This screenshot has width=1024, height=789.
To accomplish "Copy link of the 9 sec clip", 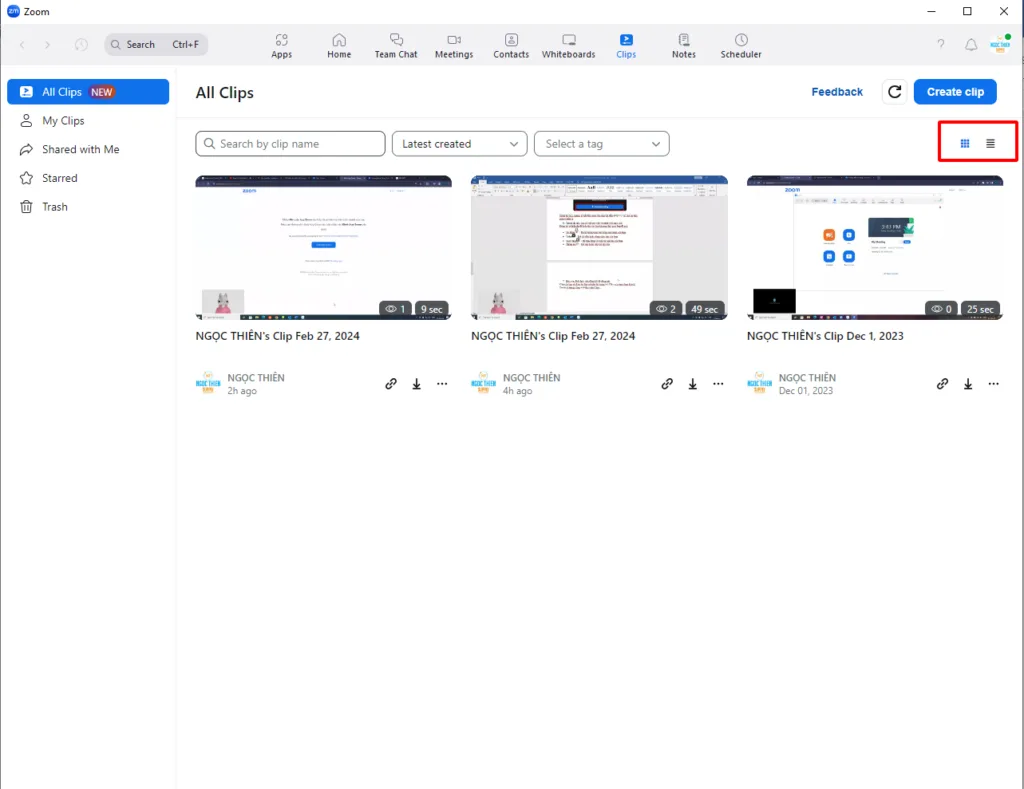I will tap(391, 384).
